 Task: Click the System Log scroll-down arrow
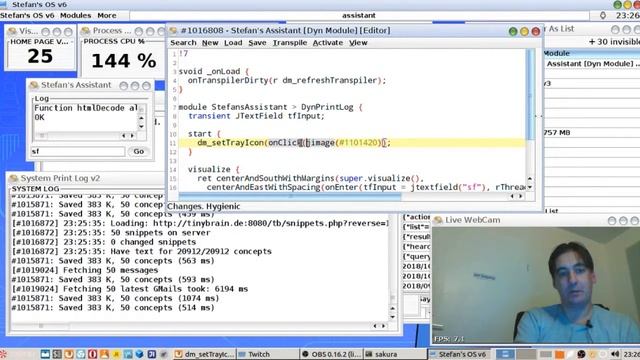point(393,317)
